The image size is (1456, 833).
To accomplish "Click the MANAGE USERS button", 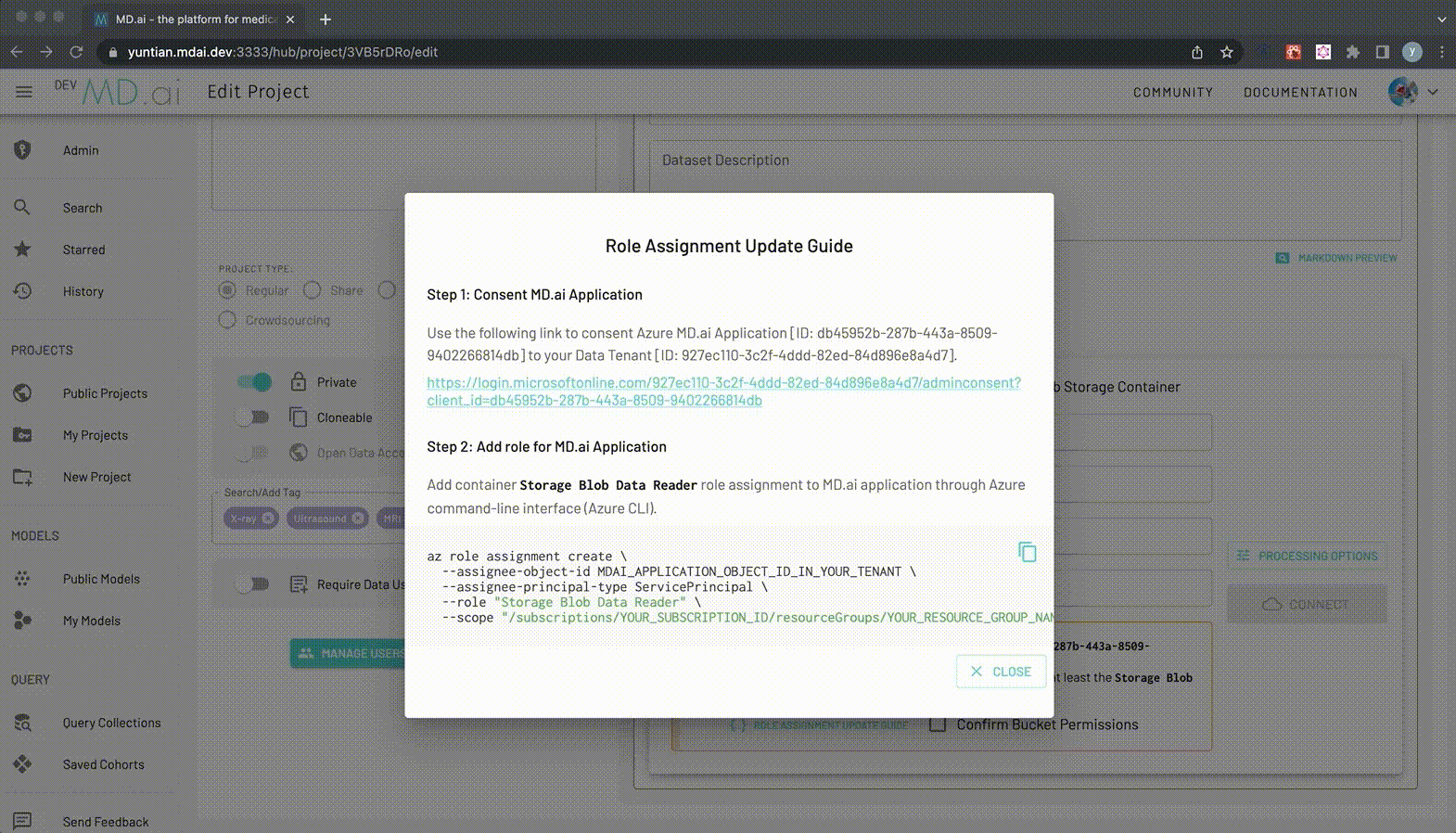I will 348,653.
